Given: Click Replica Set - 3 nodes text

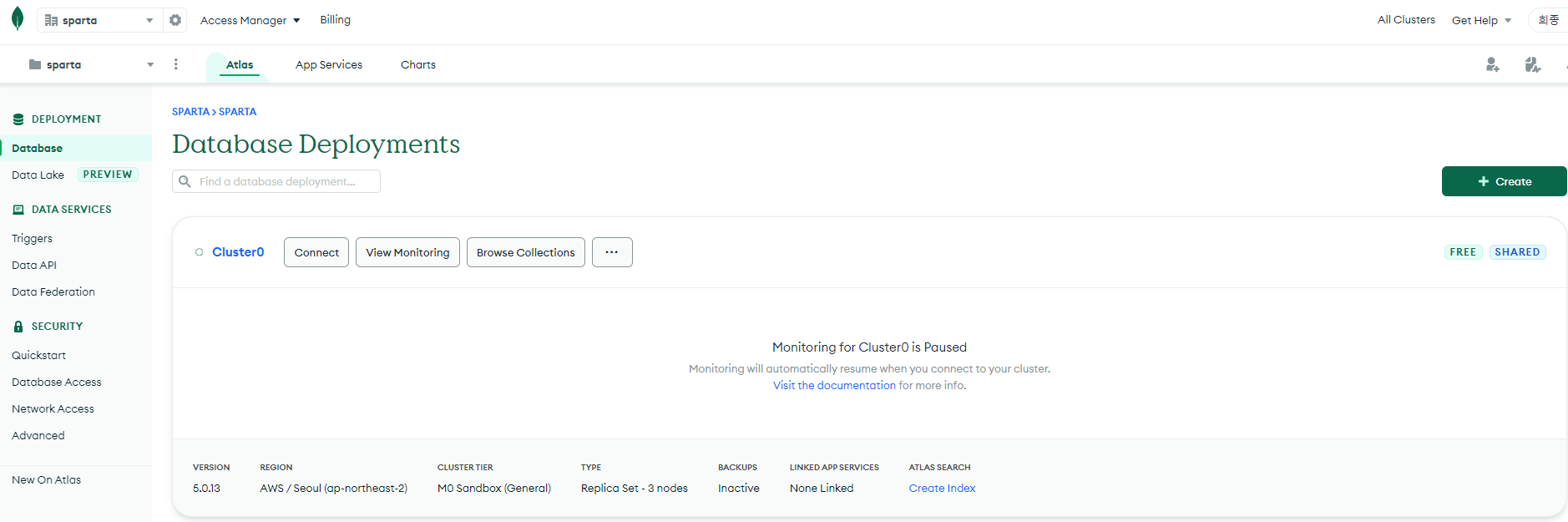Looking at the screenshot, I should [635, 488].
